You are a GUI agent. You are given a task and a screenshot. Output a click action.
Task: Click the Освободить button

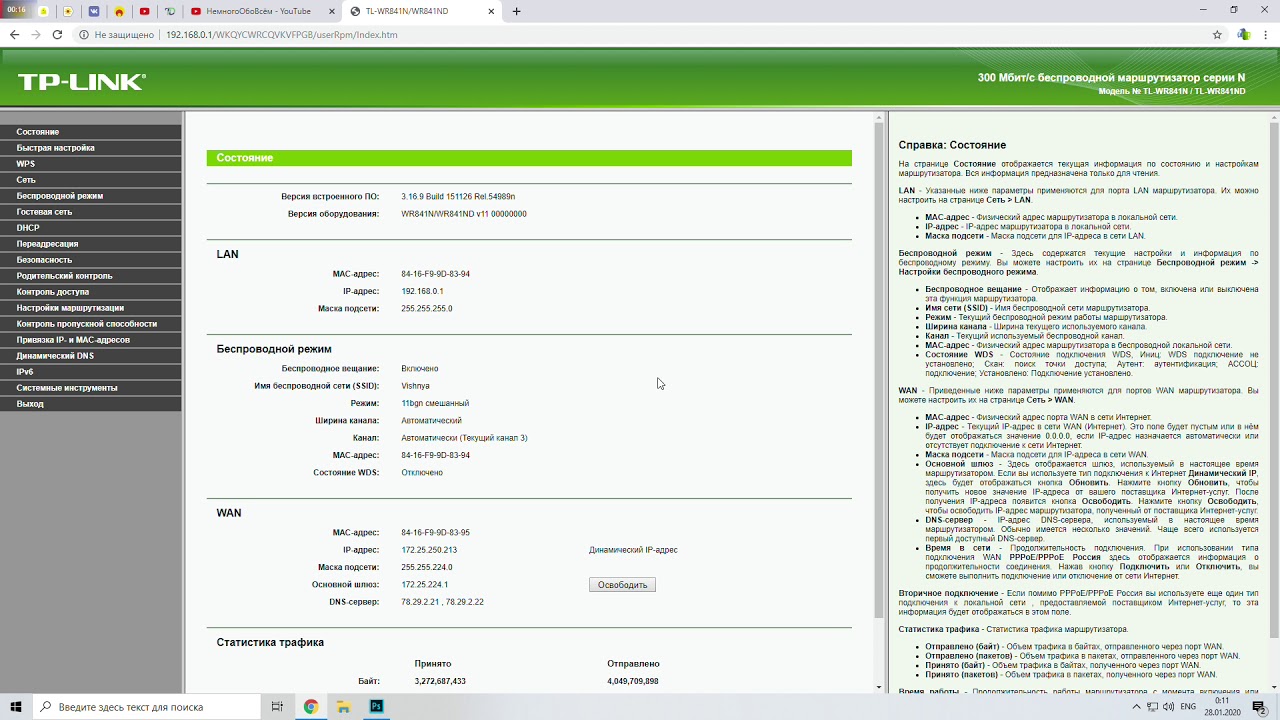(622, 585)
